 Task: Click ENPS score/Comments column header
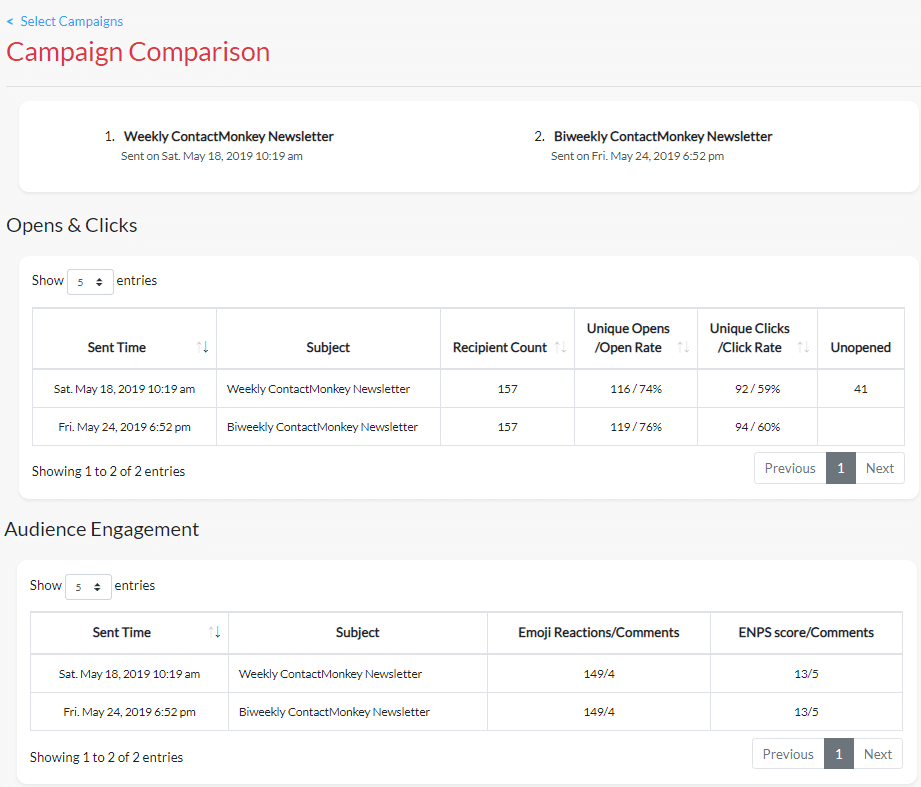(806, 632)
